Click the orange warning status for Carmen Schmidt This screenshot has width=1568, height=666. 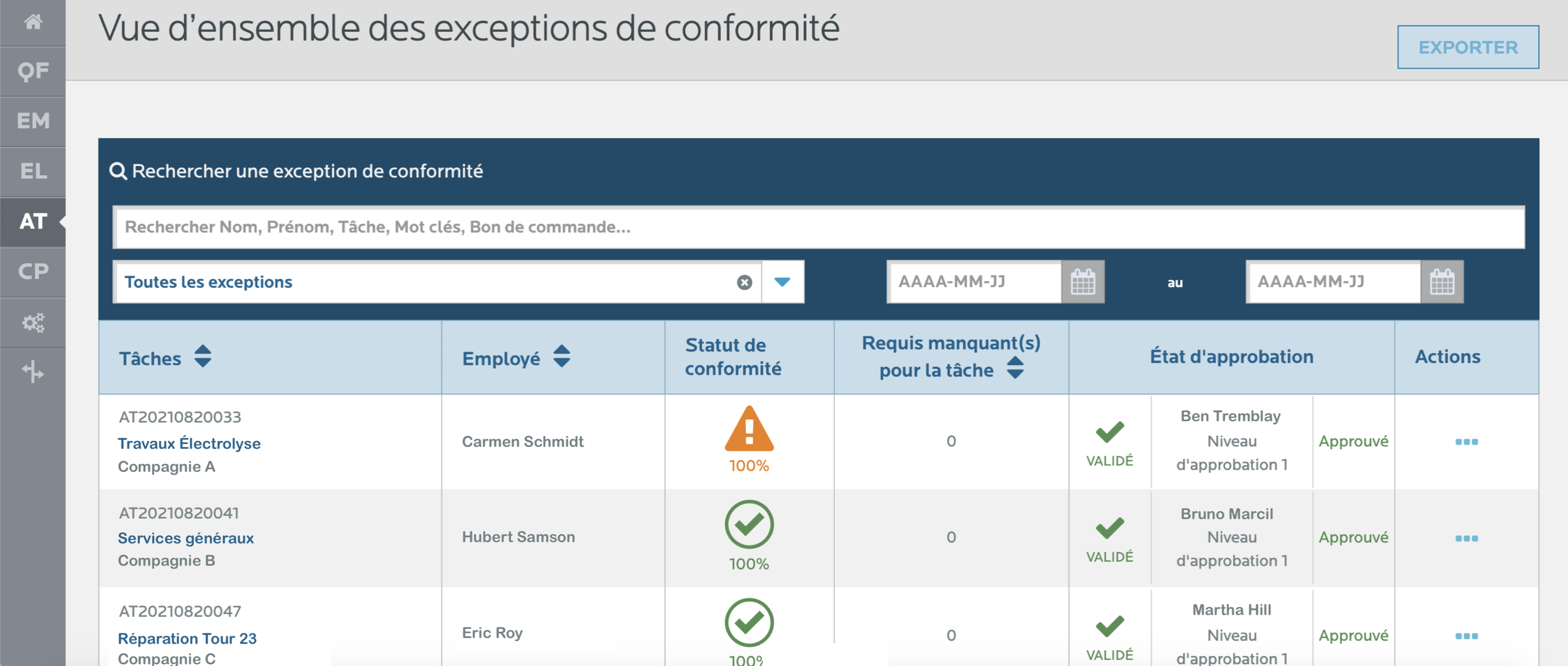coord(749,429)
